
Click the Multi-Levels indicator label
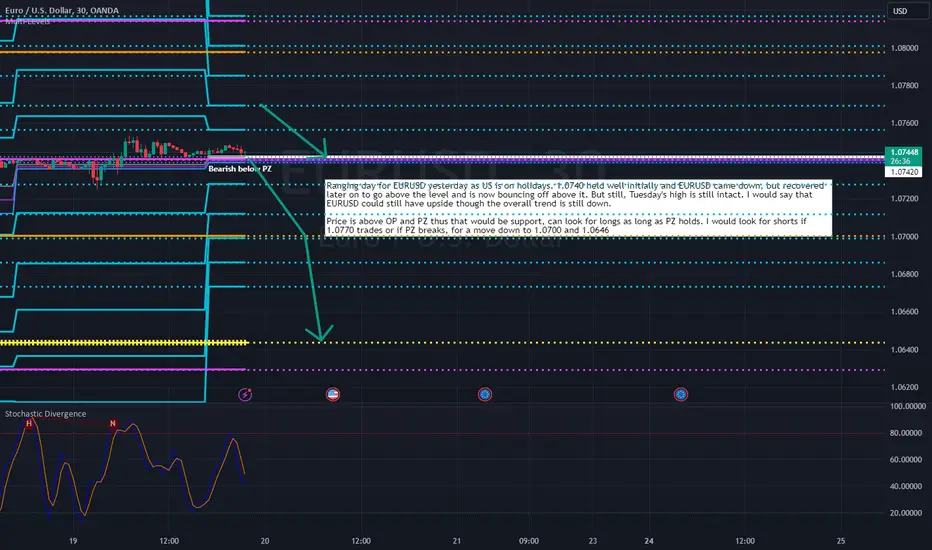pyautogui.click(x=27, y=22)
